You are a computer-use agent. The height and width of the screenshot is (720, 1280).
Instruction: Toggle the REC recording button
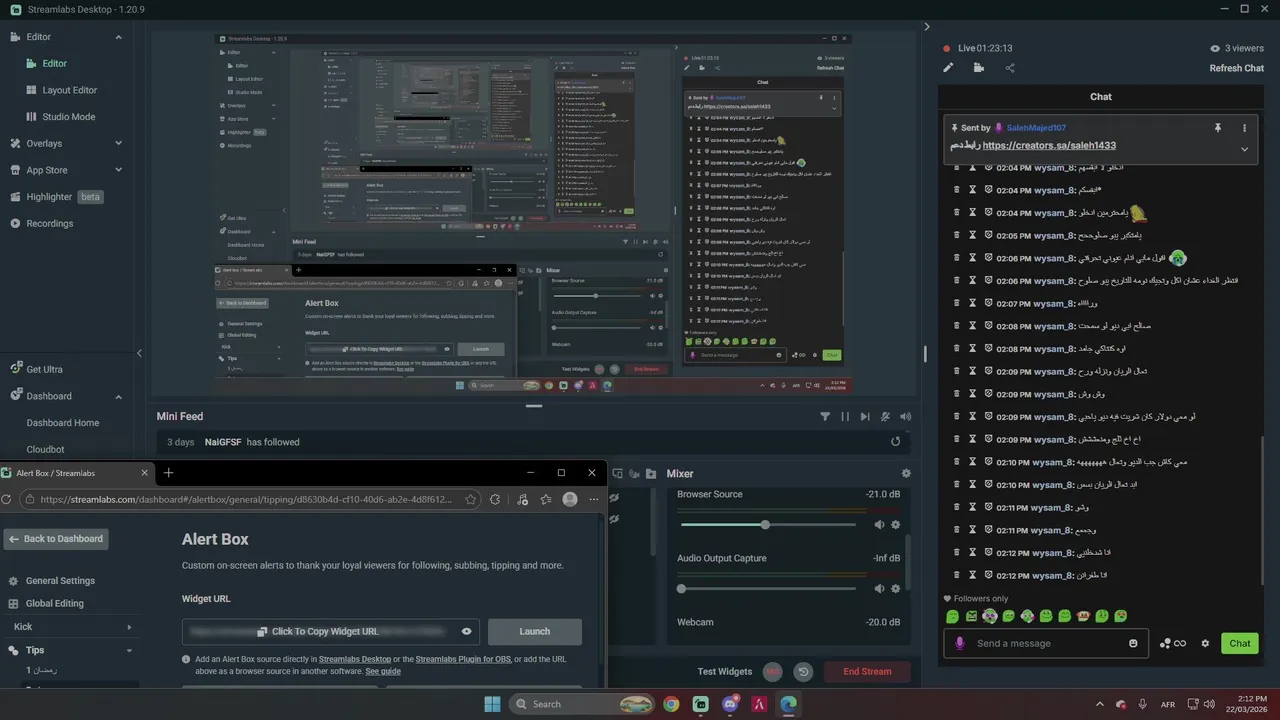[x=773, y=672]
